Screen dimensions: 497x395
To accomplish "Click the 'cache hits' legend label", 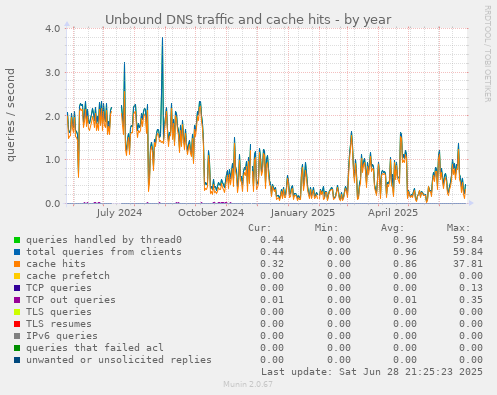I will coord(56,264).
